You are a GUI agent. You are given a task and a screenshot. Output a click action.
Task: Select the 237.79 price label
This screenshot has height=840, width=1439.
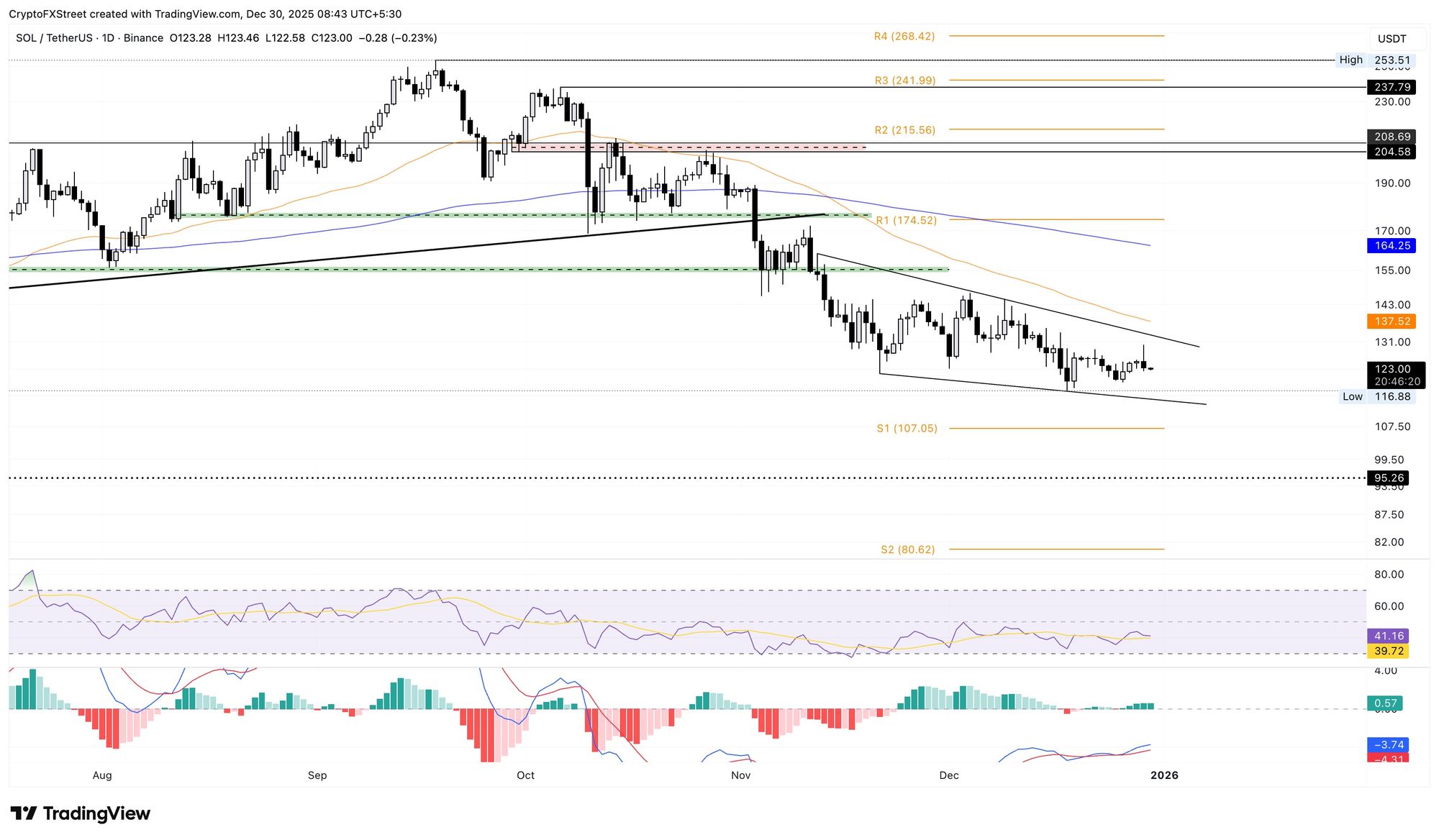(1391, 87)
